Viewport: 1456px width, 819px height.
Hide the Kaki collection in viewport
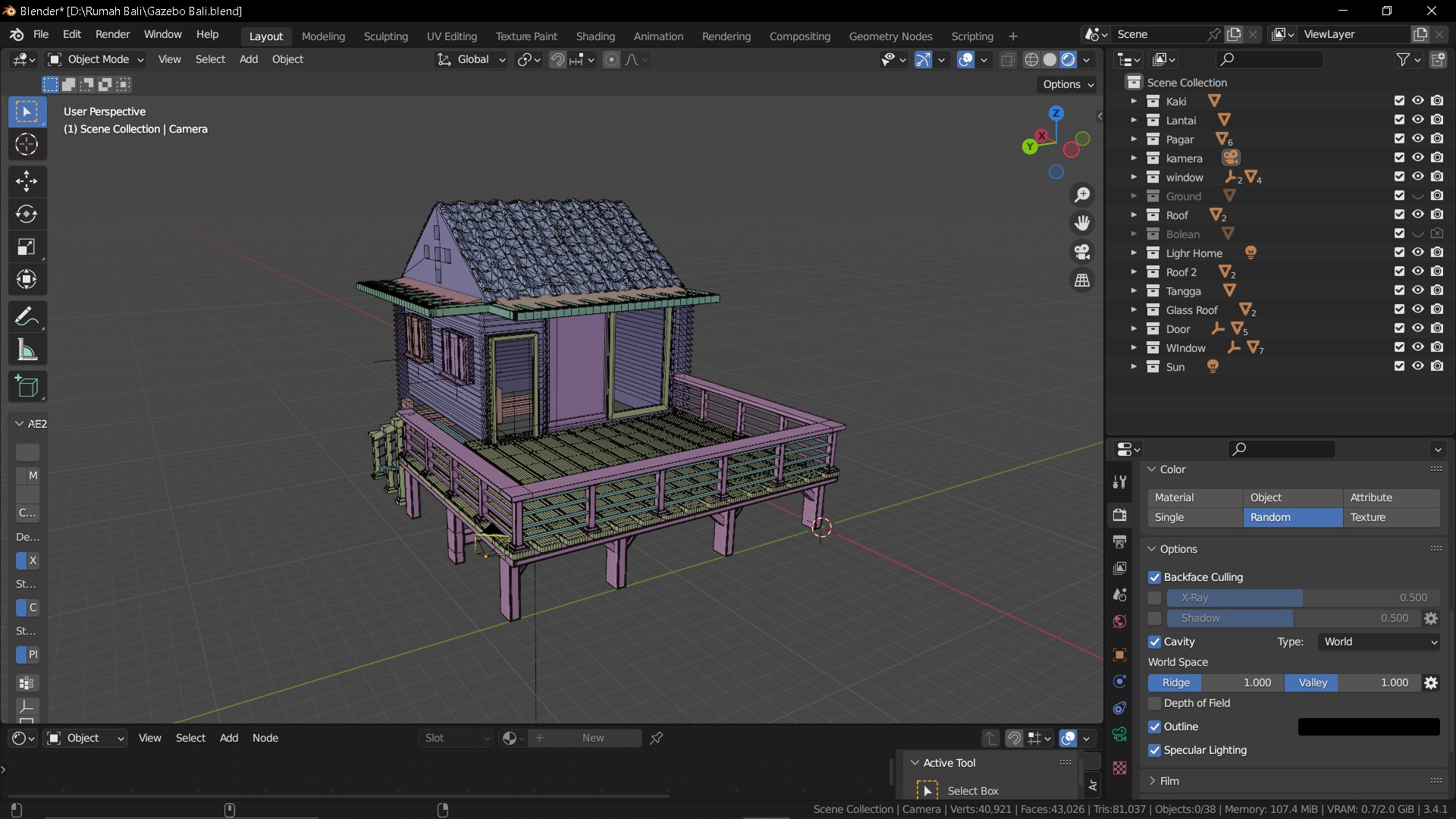point(1417,101)
